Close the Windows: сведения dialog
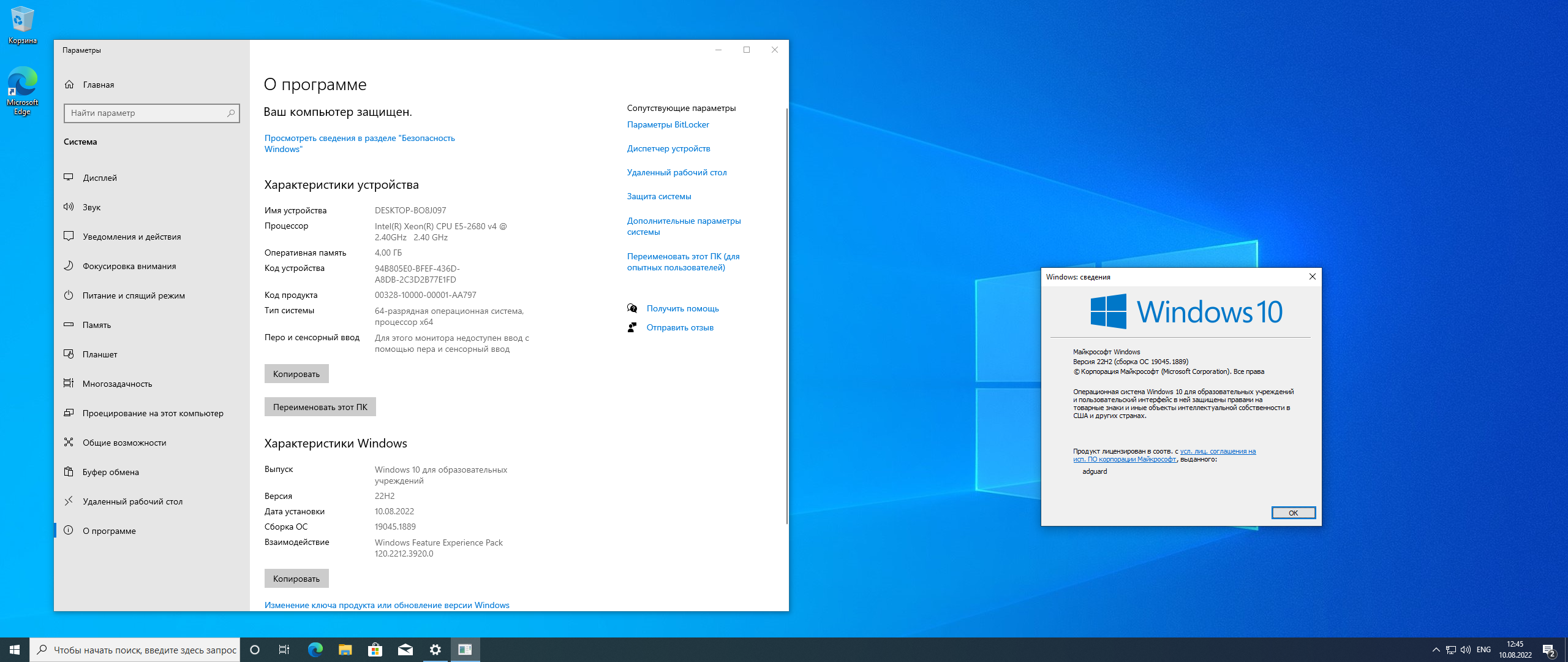This screenshot has width=1568, height=662. (1312, 276)
